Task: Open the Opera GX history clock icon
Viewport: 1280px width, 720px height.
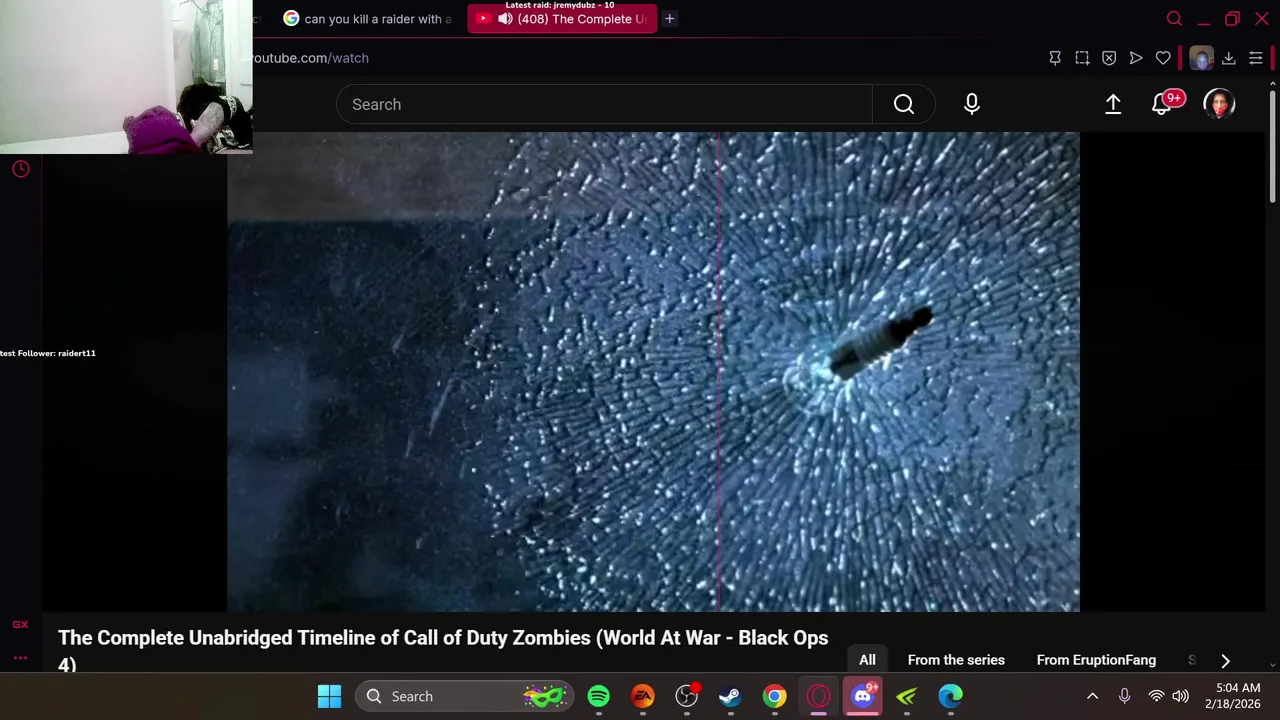Action: tap(20, 169)
